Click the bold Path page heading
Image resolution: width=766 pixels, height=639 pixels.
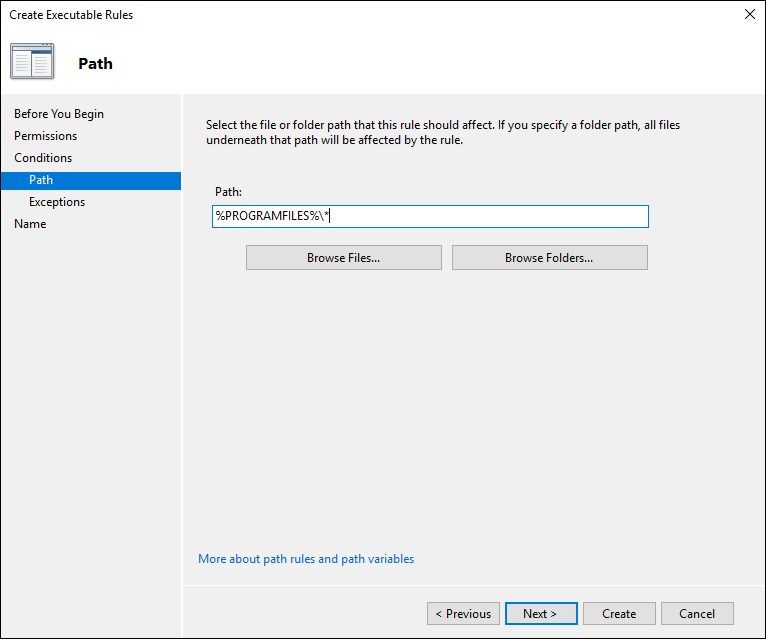[95, 64]
